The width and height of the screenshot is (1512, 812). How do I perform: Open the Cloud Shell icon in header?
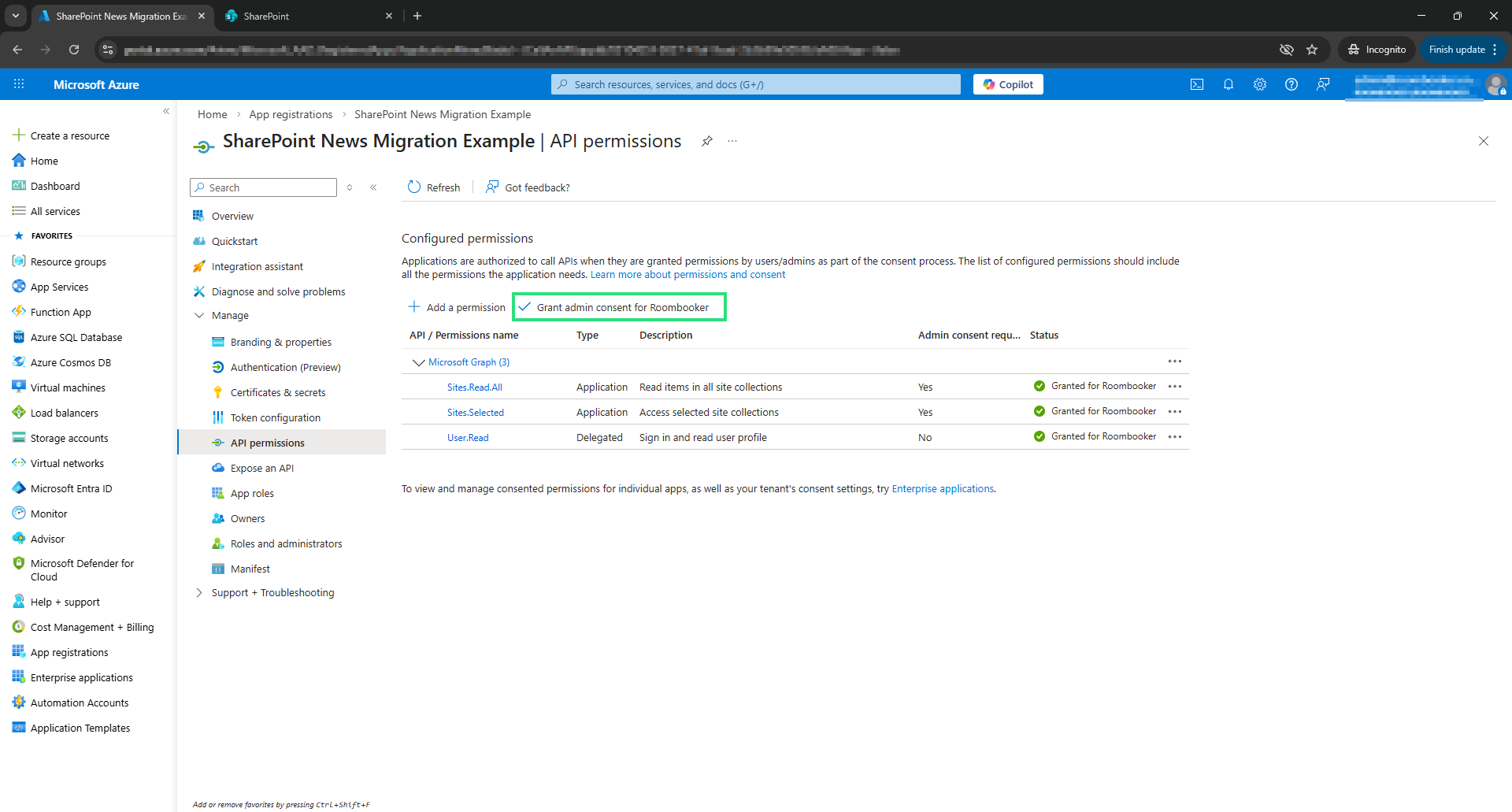point(1196,84)
